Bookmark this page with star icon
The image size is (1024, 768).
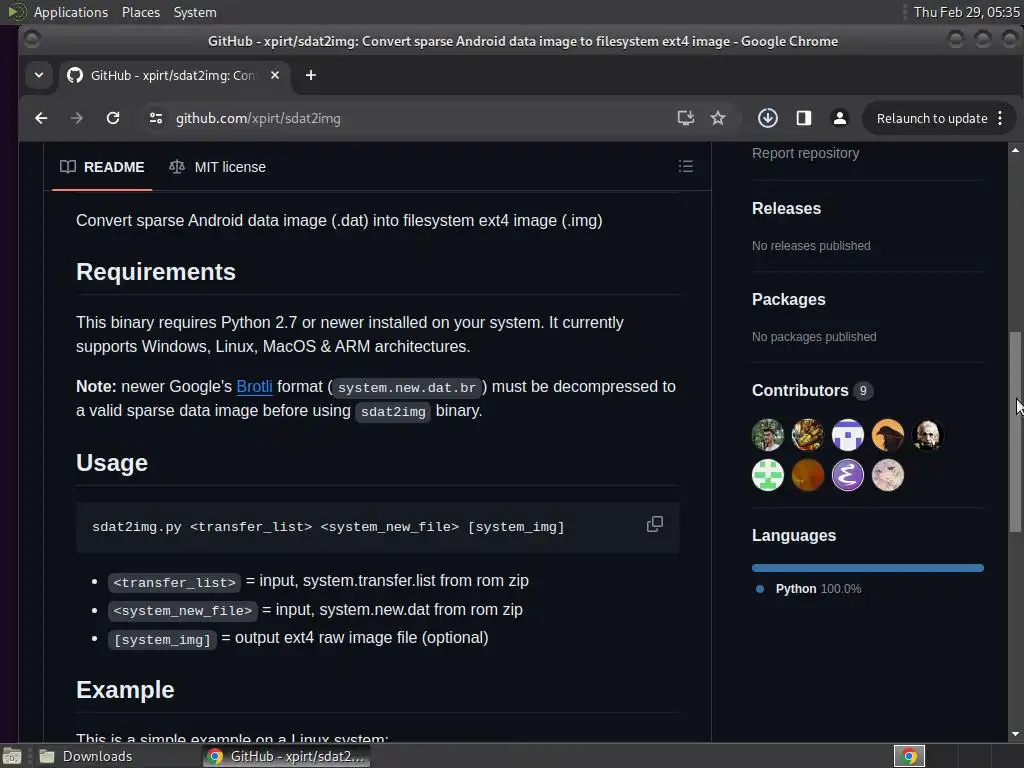tap(718, 118)
